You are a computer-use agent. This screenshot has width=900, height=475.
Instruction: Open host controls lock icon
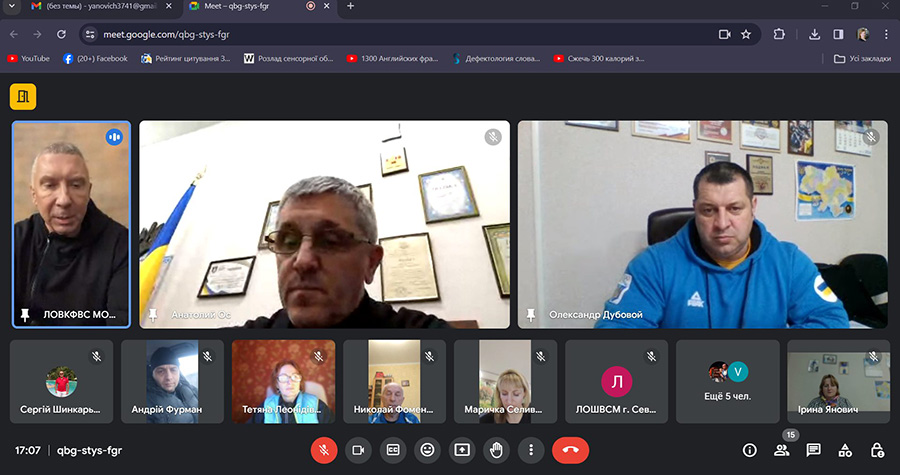[x=876, y=450]
